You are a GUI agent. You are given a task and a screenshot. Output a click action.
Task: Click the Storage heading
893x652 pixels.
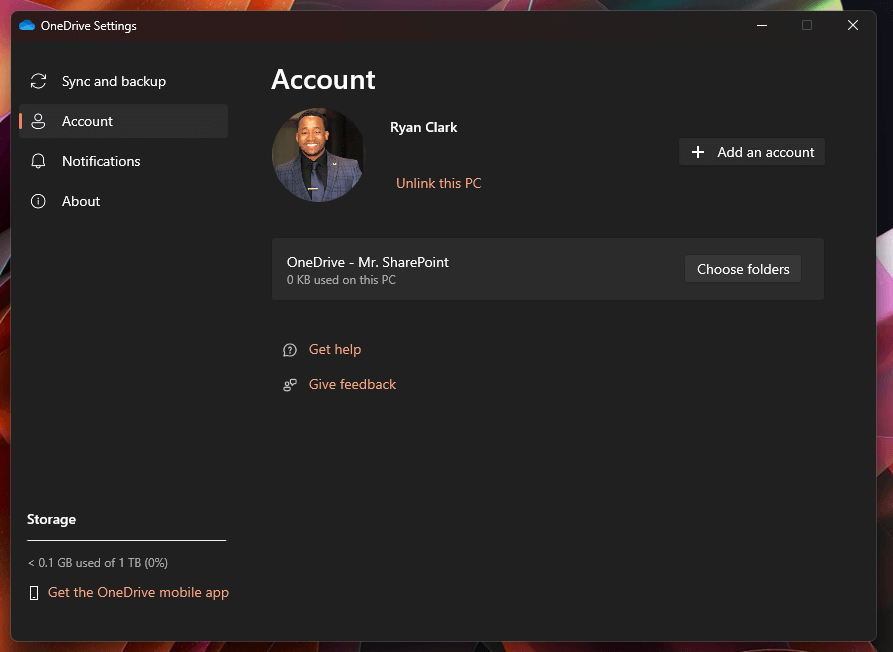click(x=51, y=519)
